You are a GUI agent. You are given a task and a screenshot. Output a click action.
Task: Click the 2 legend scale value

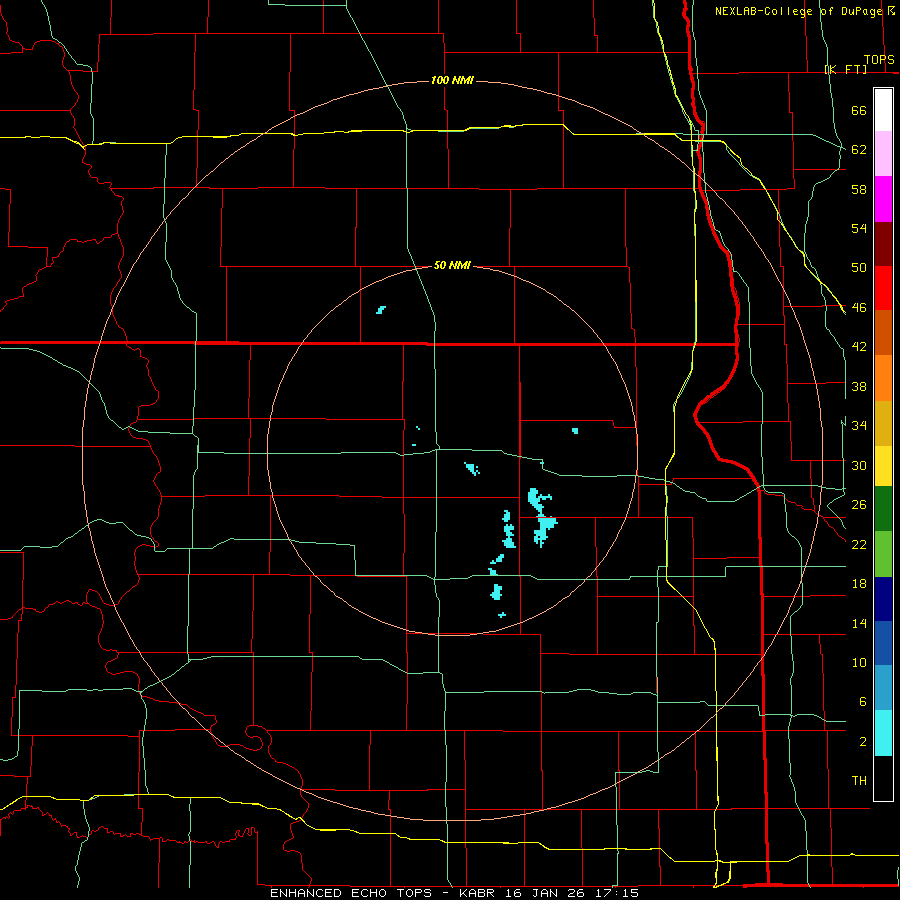[x=862, y=742]
